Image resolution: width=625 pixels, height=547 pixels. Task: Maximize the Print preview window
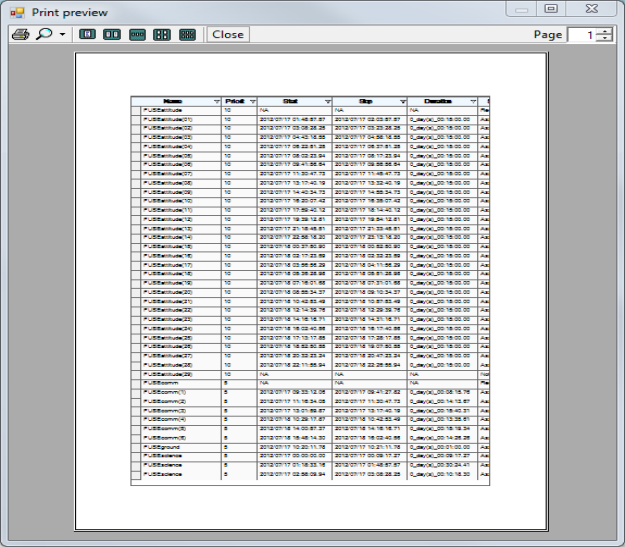coord(550,8)
